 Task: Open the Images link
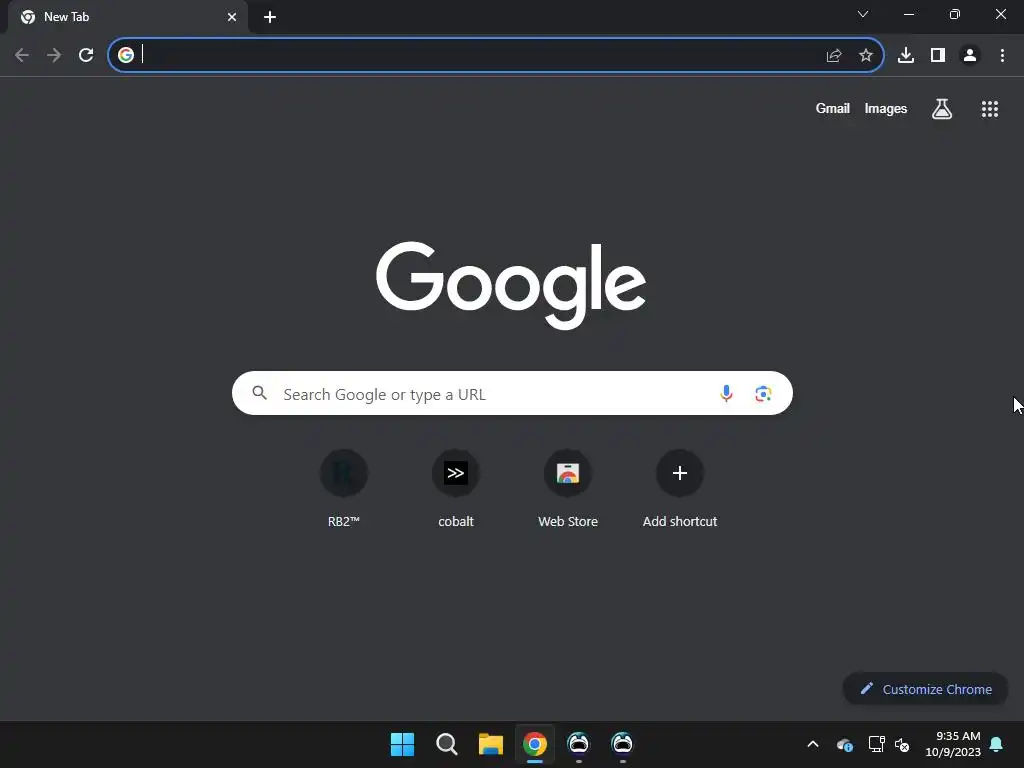coord(886,108)
